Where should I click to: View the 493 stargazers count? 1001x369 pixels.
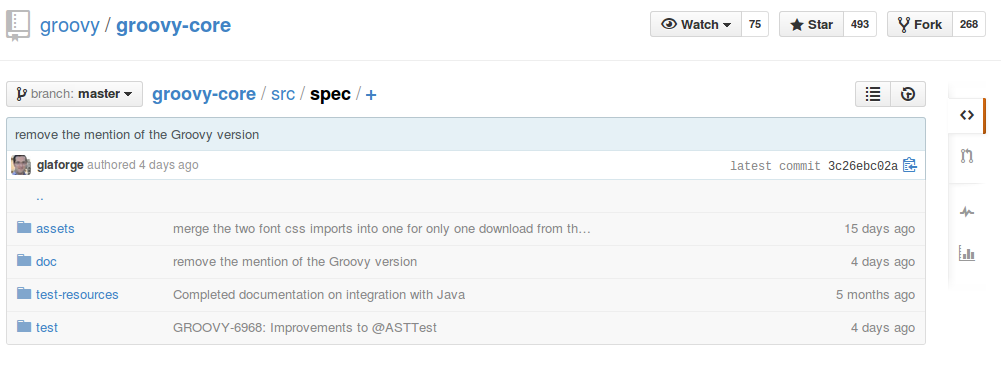click(x=860, y=24)
